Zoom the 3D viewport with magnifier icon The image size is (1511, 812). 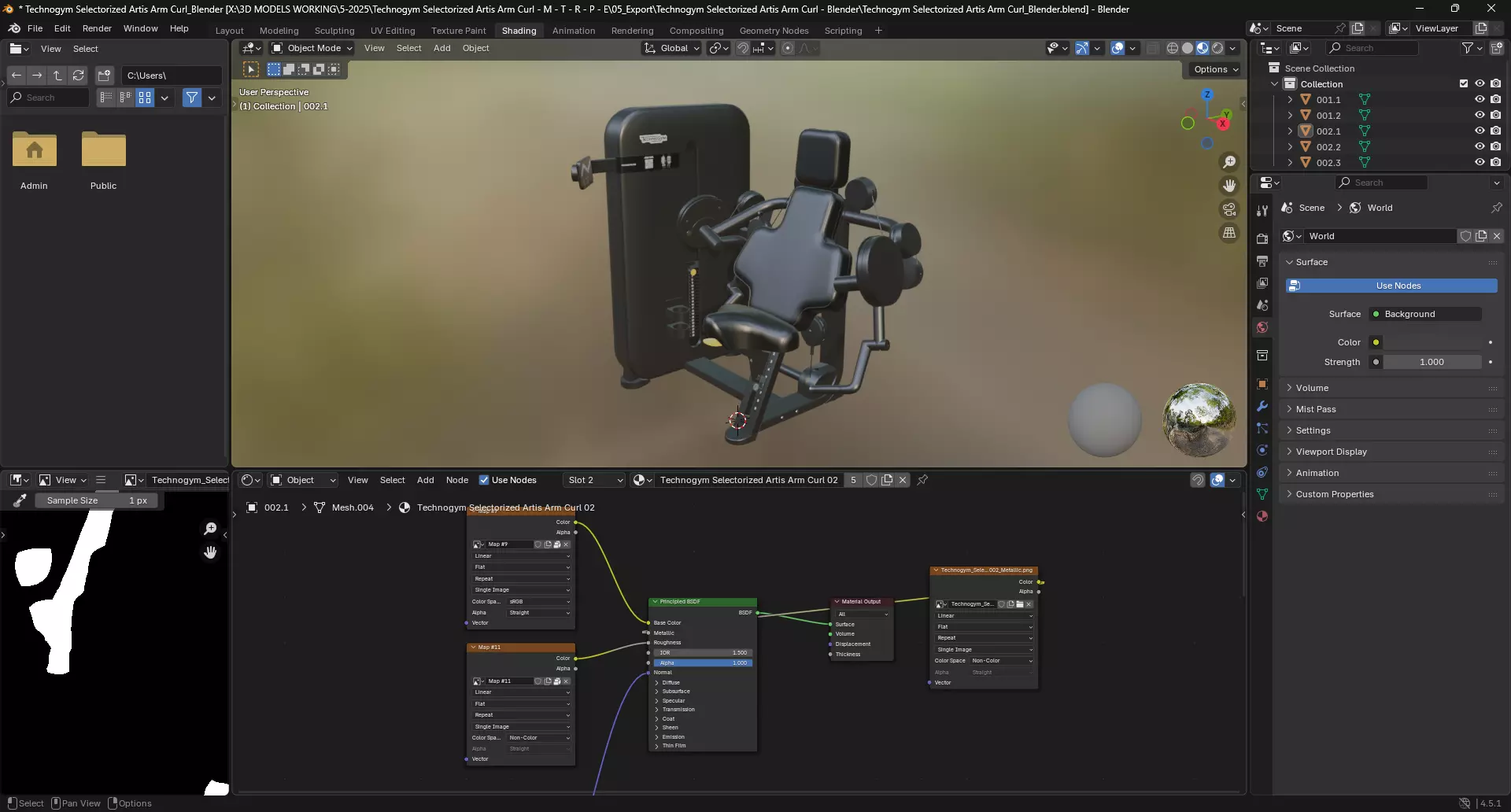coord(1229,162)
